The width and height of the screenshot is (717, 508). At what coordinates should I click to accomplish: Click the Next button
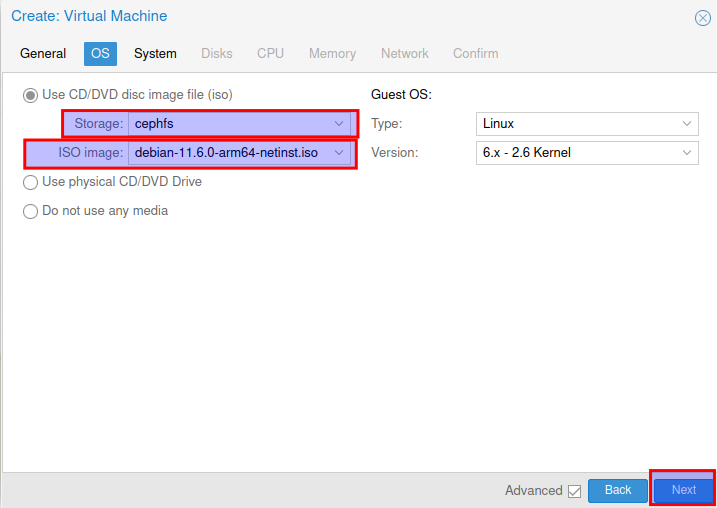point(683,490)
